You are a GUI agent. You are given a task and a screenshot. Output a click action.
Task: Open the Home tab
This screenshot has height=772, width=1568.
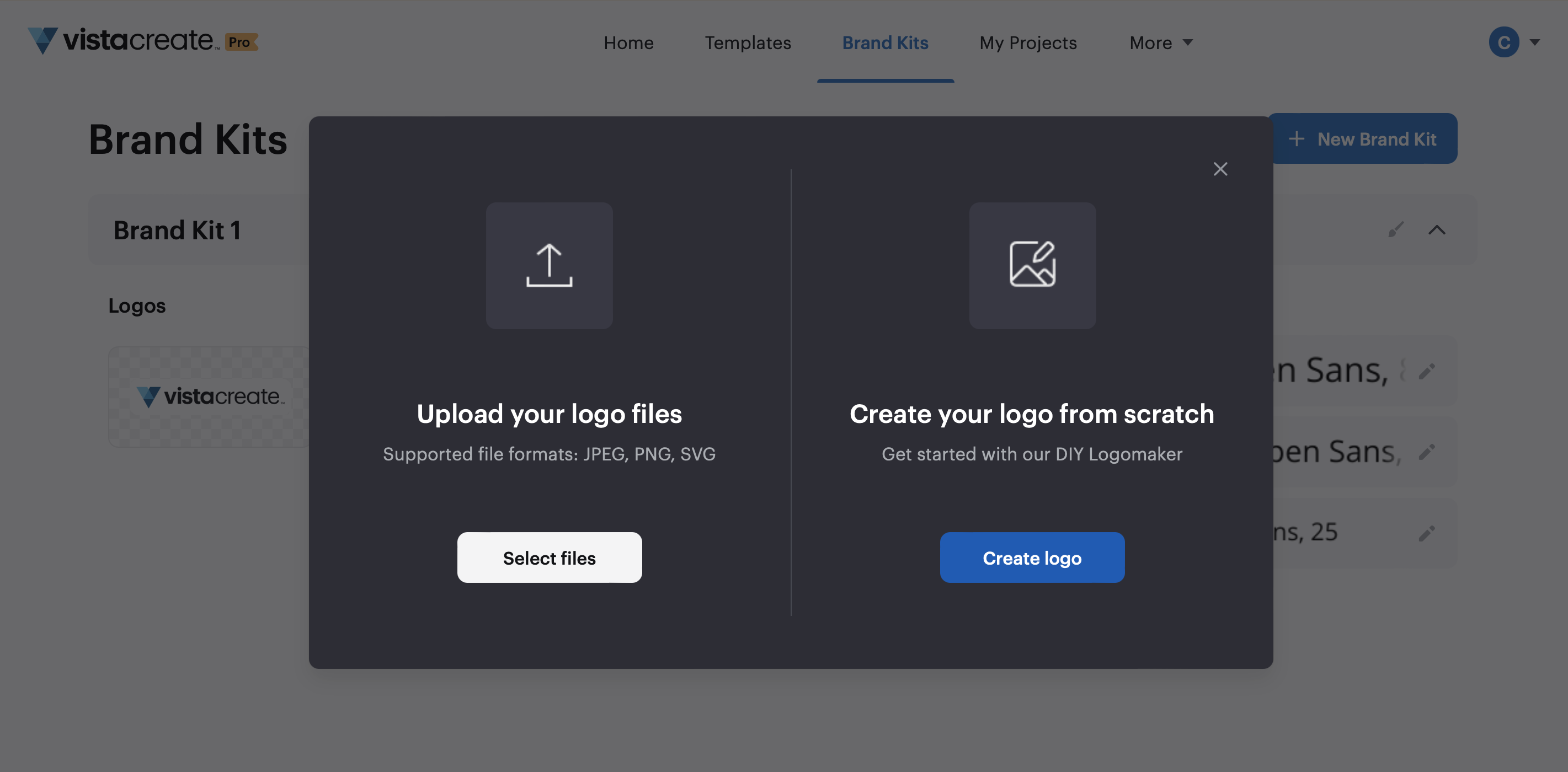click(628, 42)
